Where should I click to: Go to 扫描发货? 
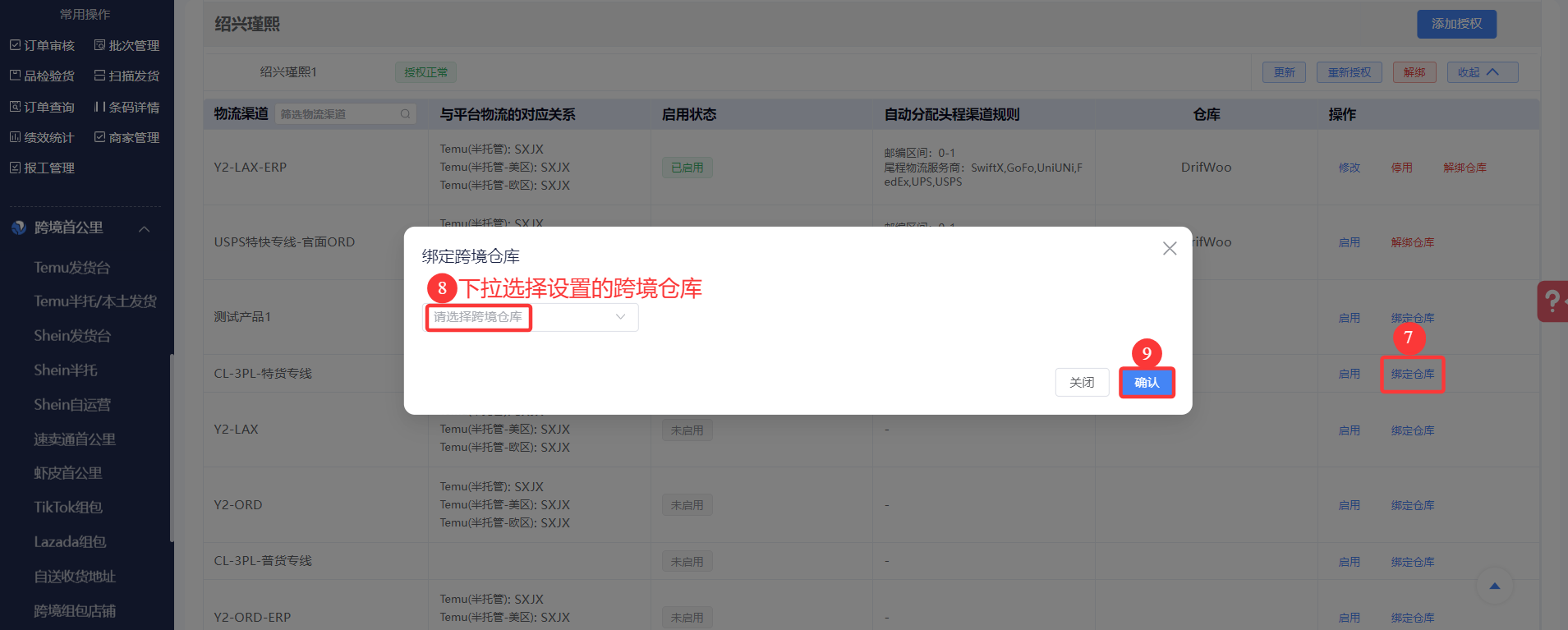[126, 76]
